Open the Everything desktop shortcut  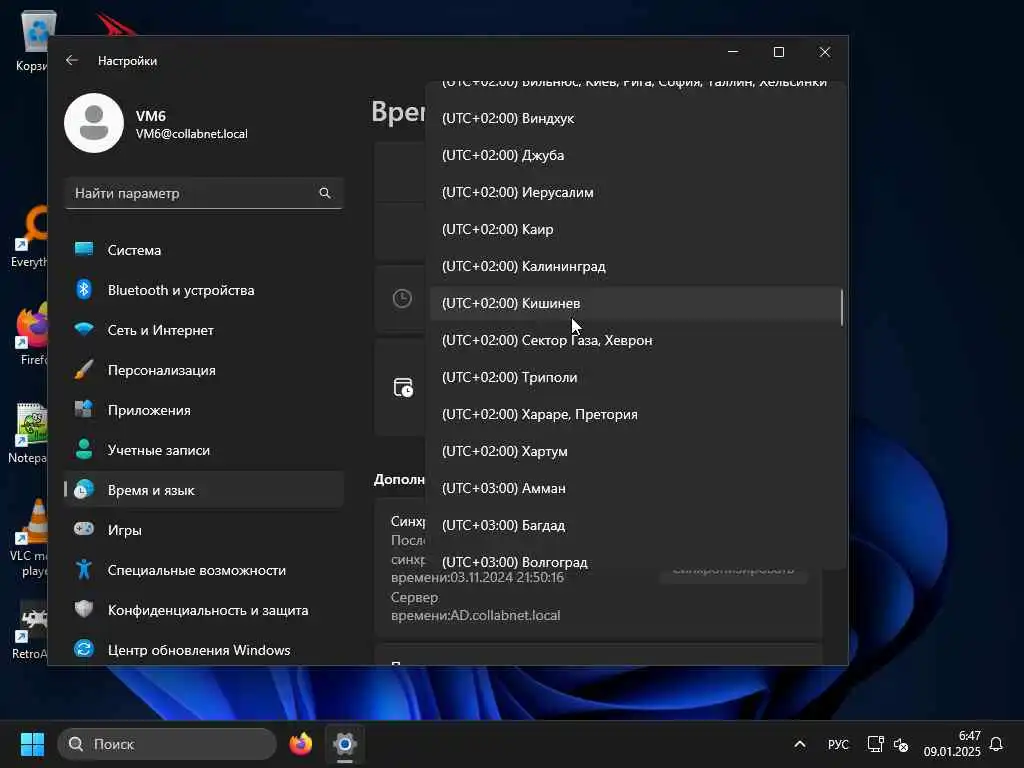[x=29, y=236]
